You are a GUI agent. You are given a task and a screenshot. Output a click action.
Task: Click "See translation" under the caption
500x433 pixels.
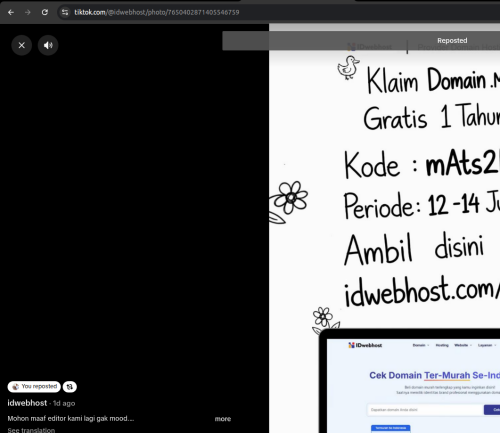(x=31, y=430)
